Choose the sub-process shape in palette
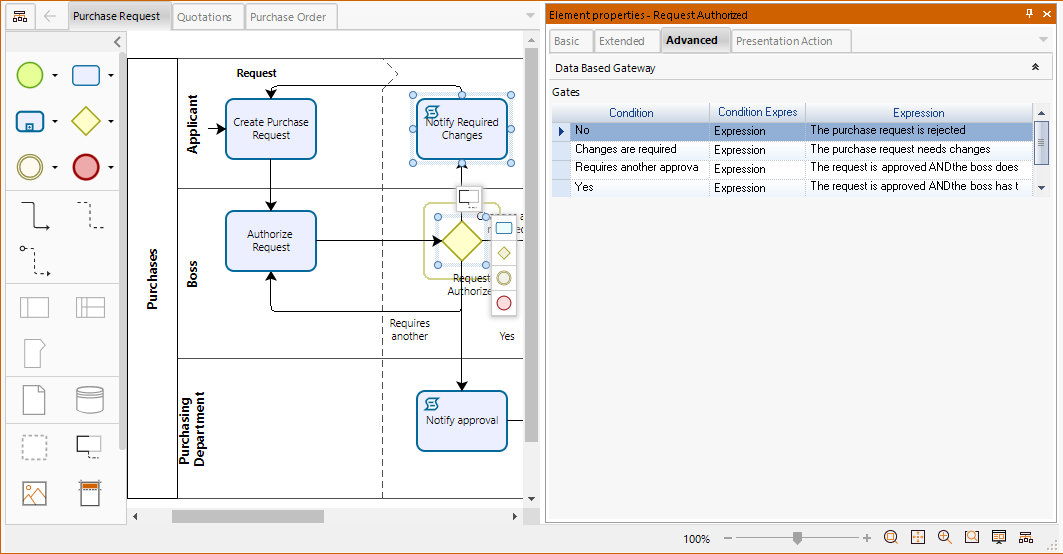 [30, 121]
